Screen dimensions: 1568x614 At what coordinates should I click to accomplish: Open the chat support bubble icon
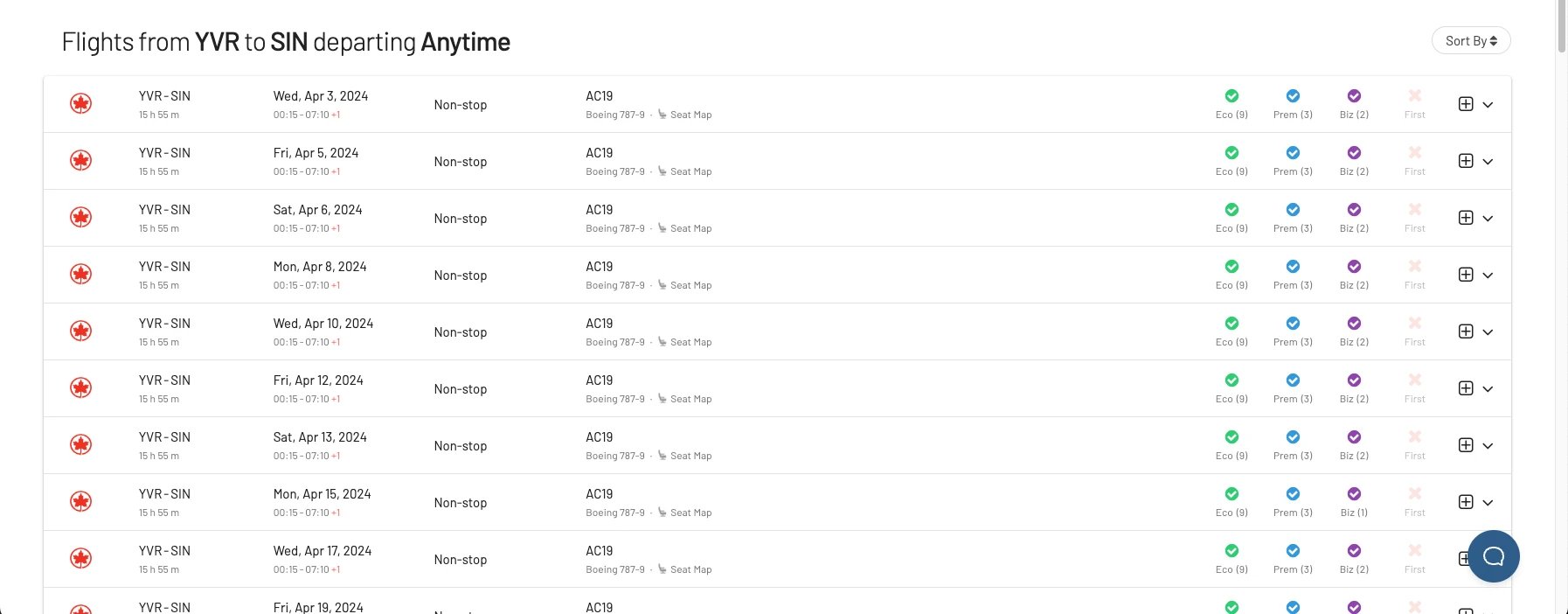pos(1494,556)
